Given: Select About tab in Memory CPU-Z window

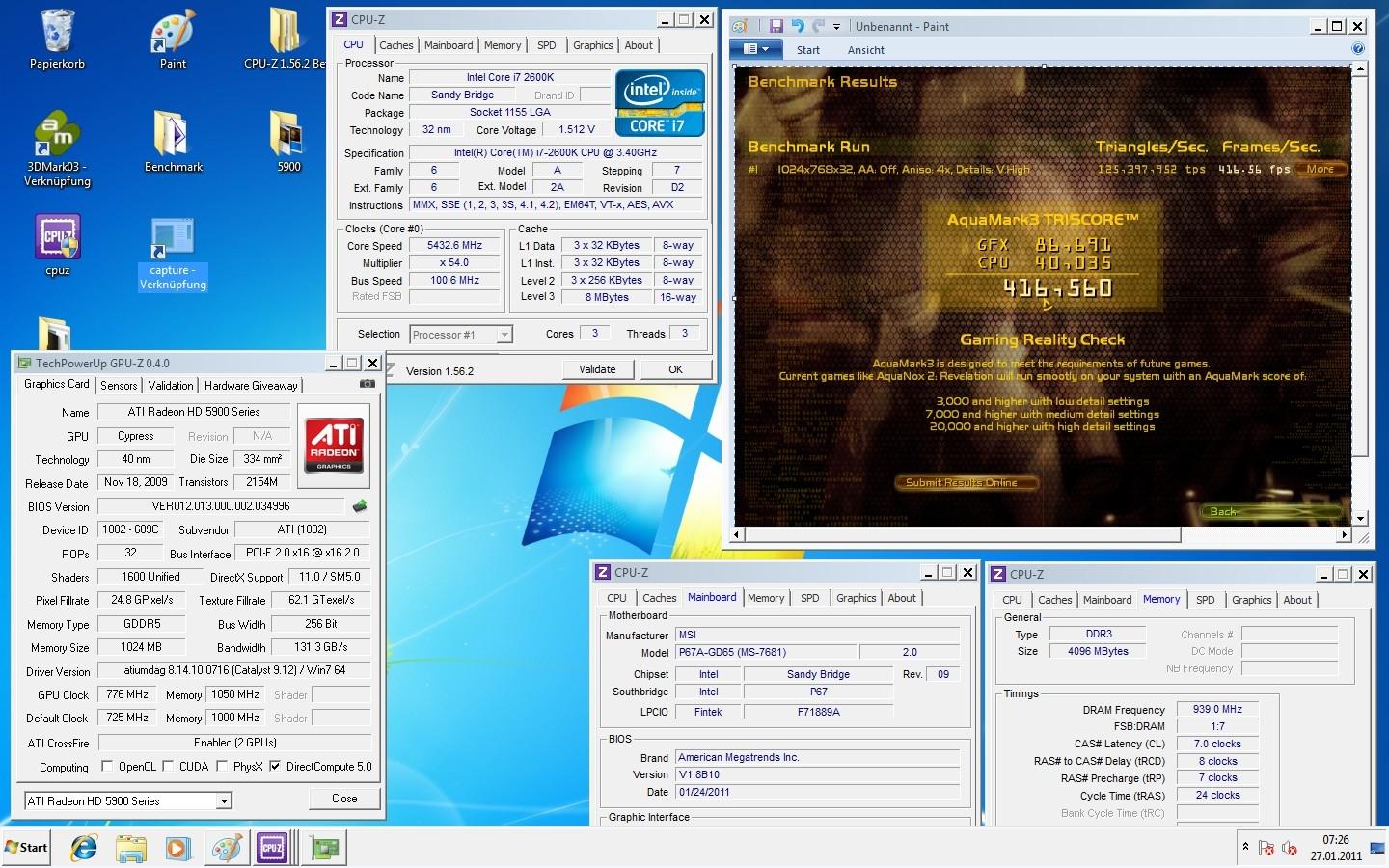Looking at the screenshot, I should click(1297, 600).
